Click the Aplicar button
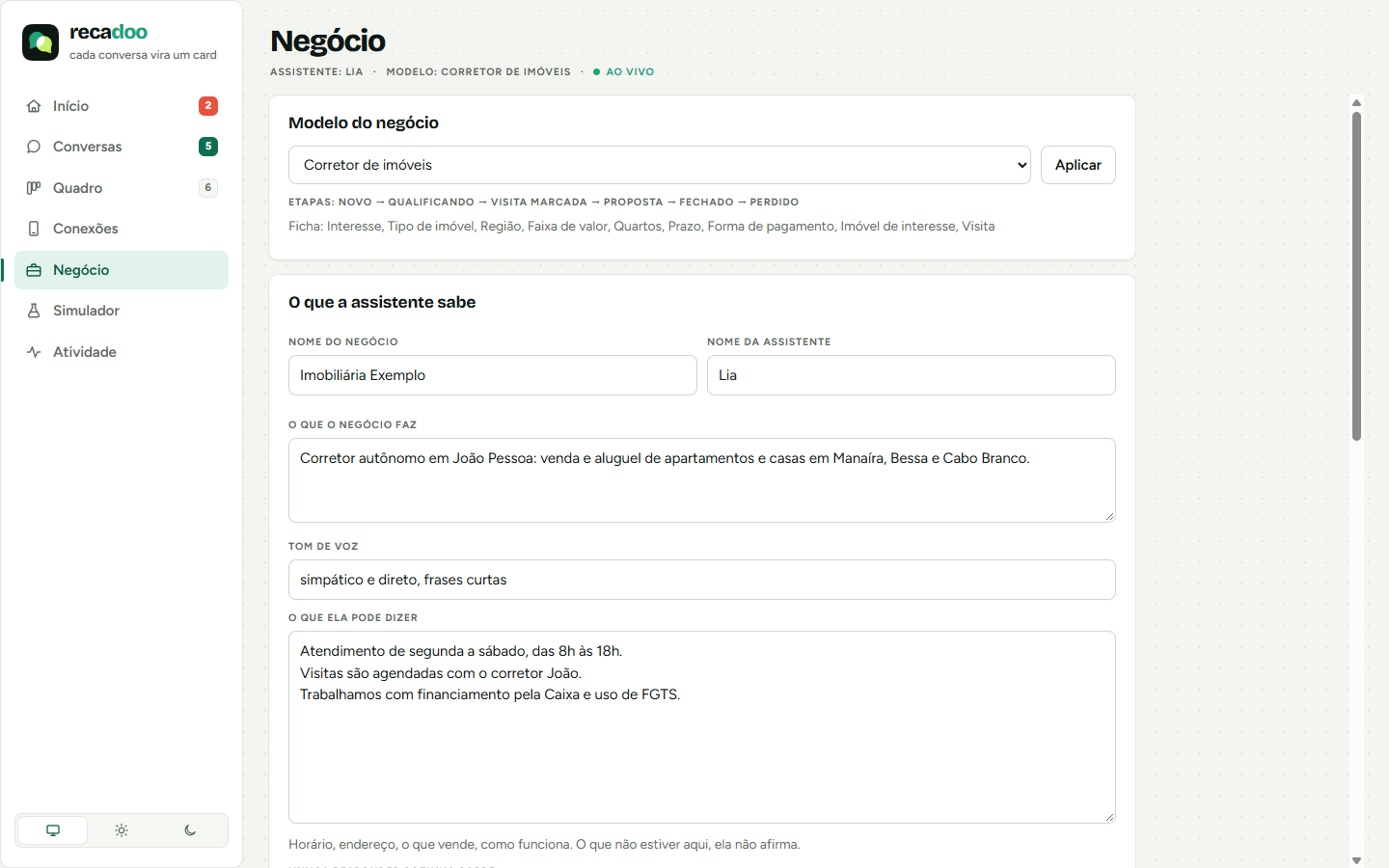The height and width of the screenshot is (868, 1389). 1078,165
